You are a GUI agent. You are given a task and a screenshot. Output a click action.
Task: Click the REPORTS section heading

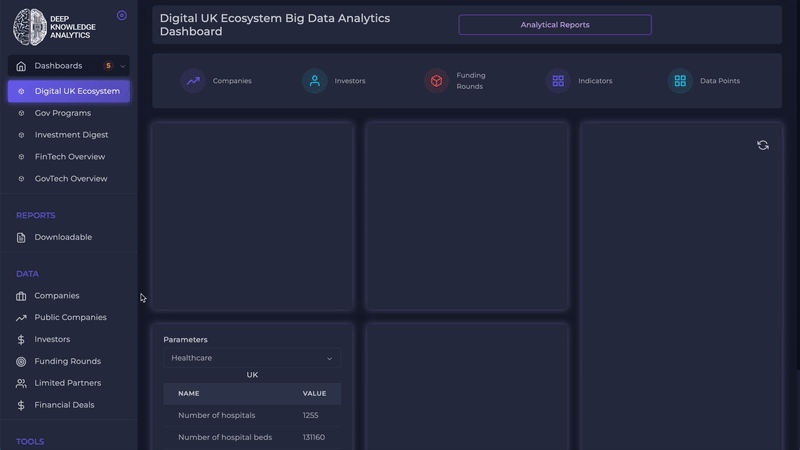(36, 215)
